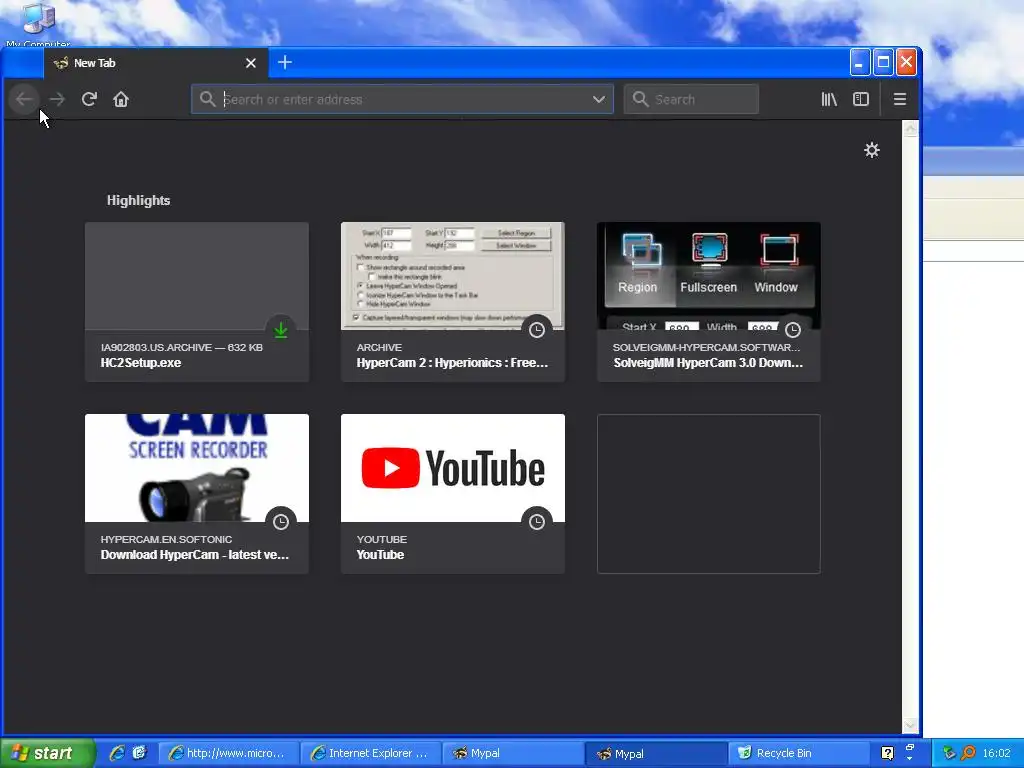Click the search box magnifier icon
1024x768 pixels.
click(640, 99)
